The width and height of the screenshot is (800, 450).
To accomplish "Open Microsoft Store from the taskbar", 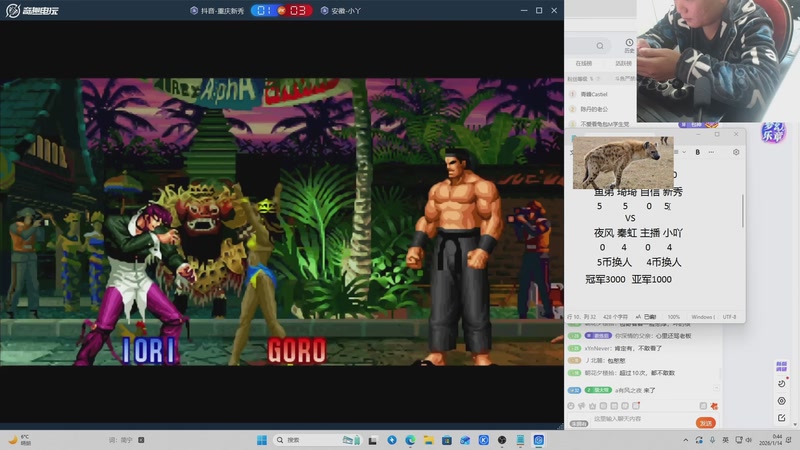I will click(x=447, y=440).
